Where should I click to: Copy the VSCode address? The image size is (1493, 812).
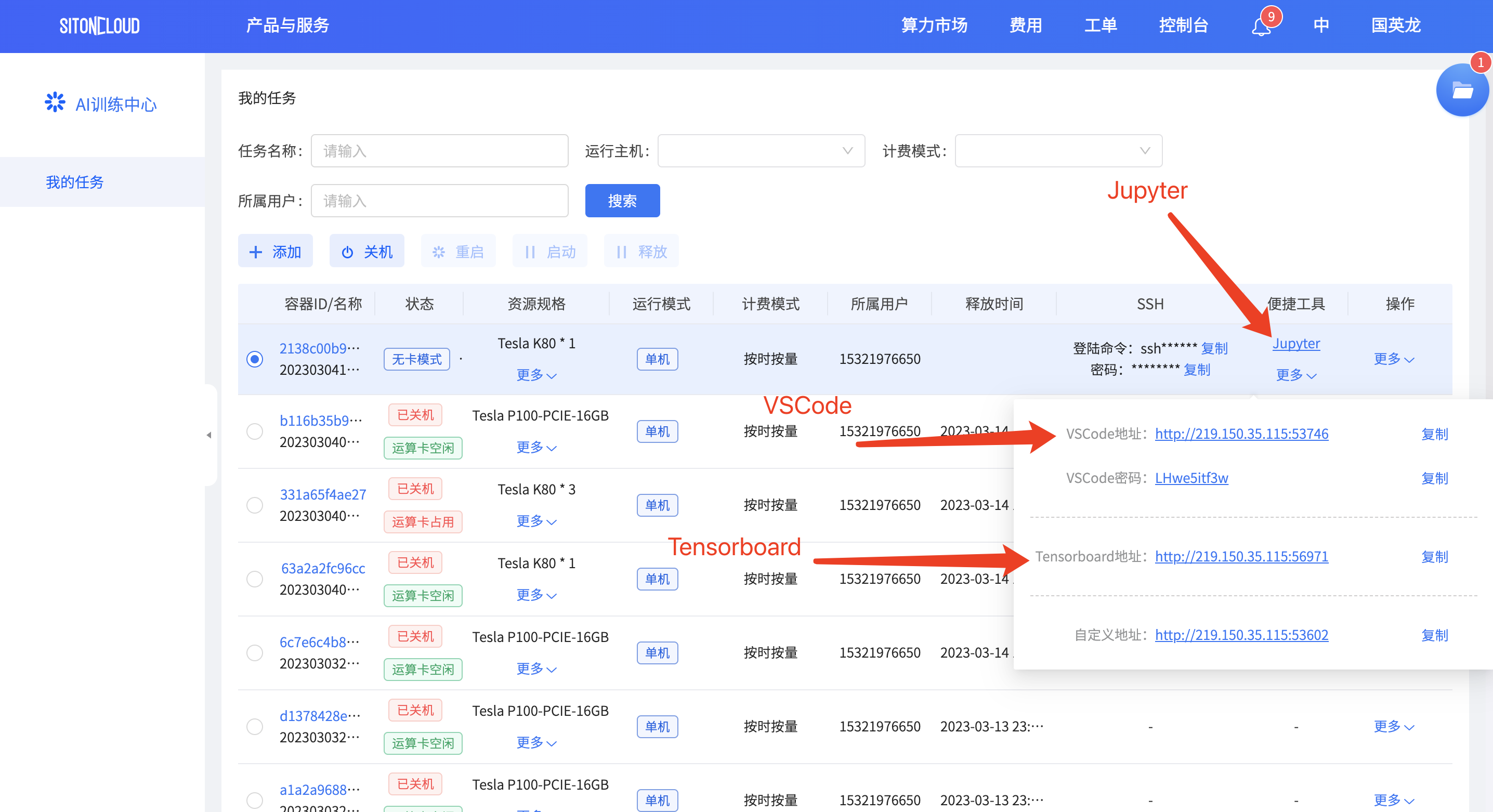[x=1434, y=434]
